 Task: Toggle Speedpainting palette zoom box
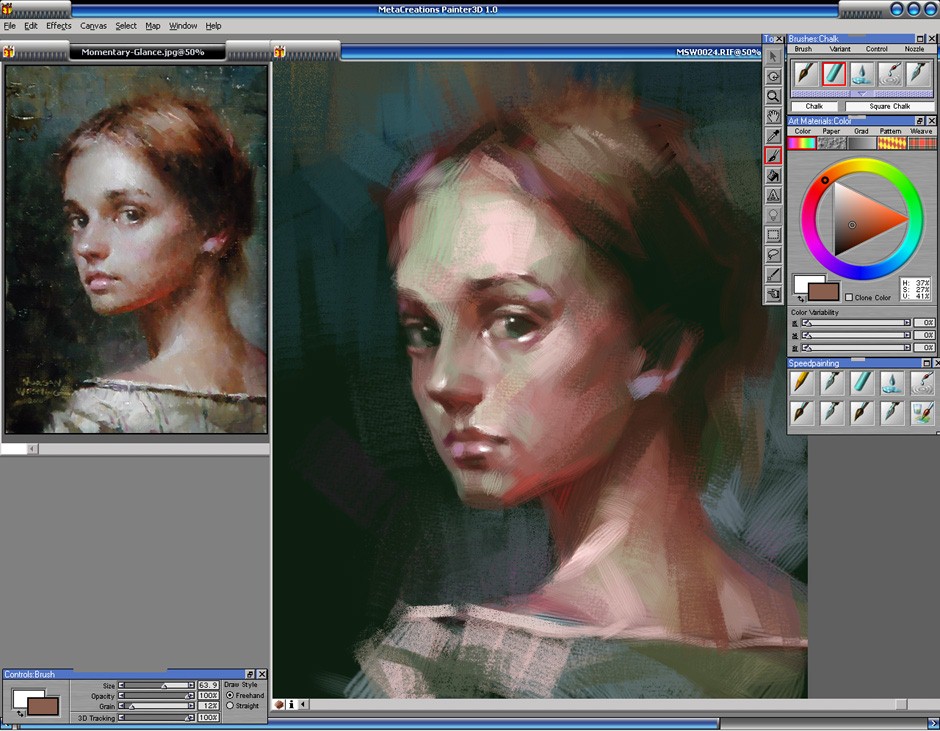pyautogui.click(x=926, y=363)
